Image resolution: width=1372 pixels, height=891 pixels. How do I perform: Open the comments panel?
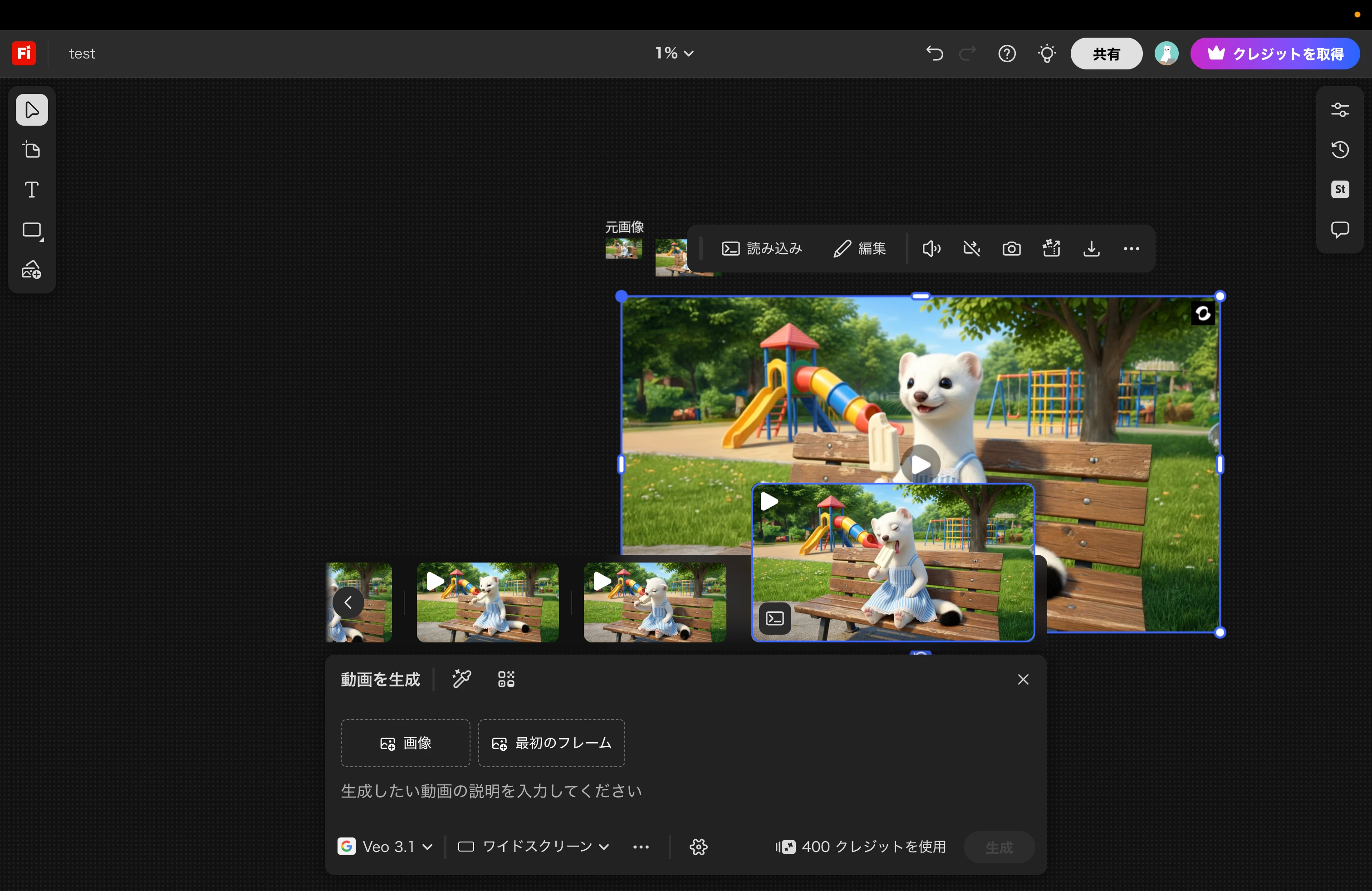[1339, 230]
